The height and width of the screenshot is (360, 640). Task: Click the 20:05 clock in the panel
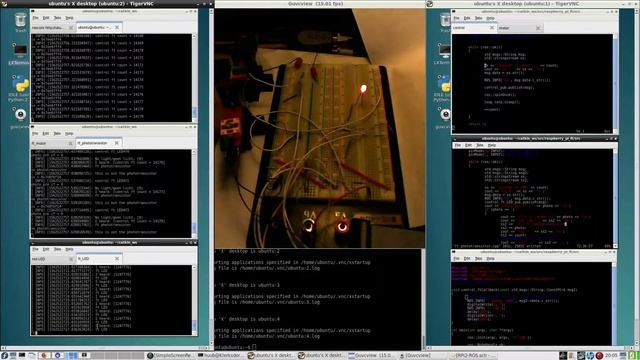tap(611, 356)
